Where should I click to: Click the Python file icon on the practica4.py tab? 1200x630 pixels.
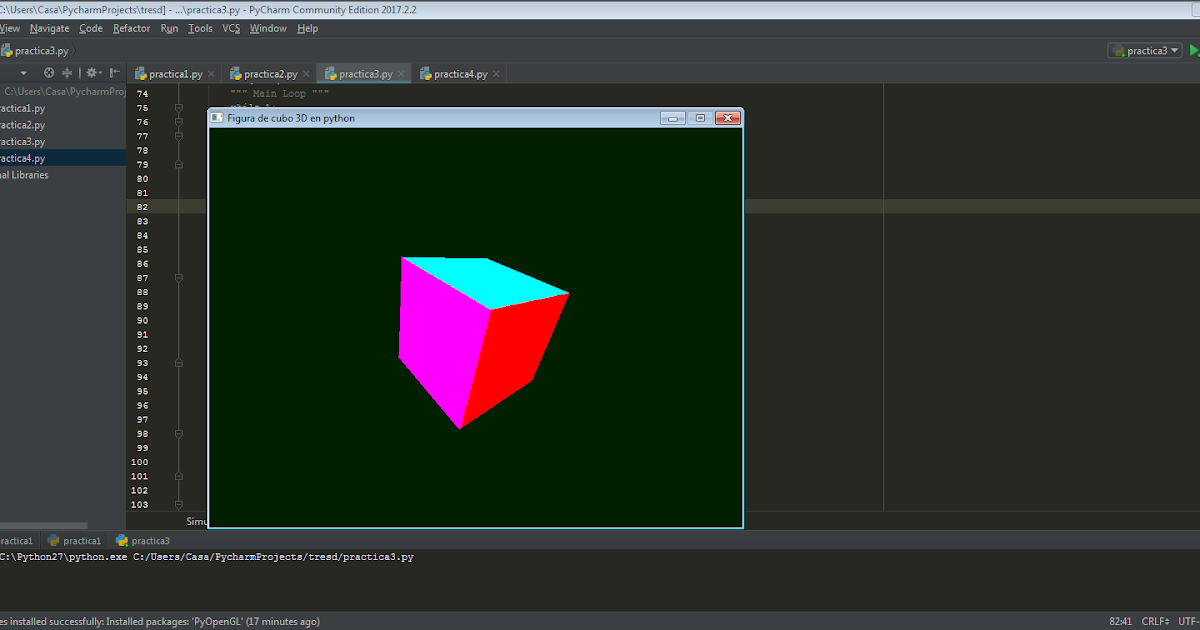(x=425, y=73)
